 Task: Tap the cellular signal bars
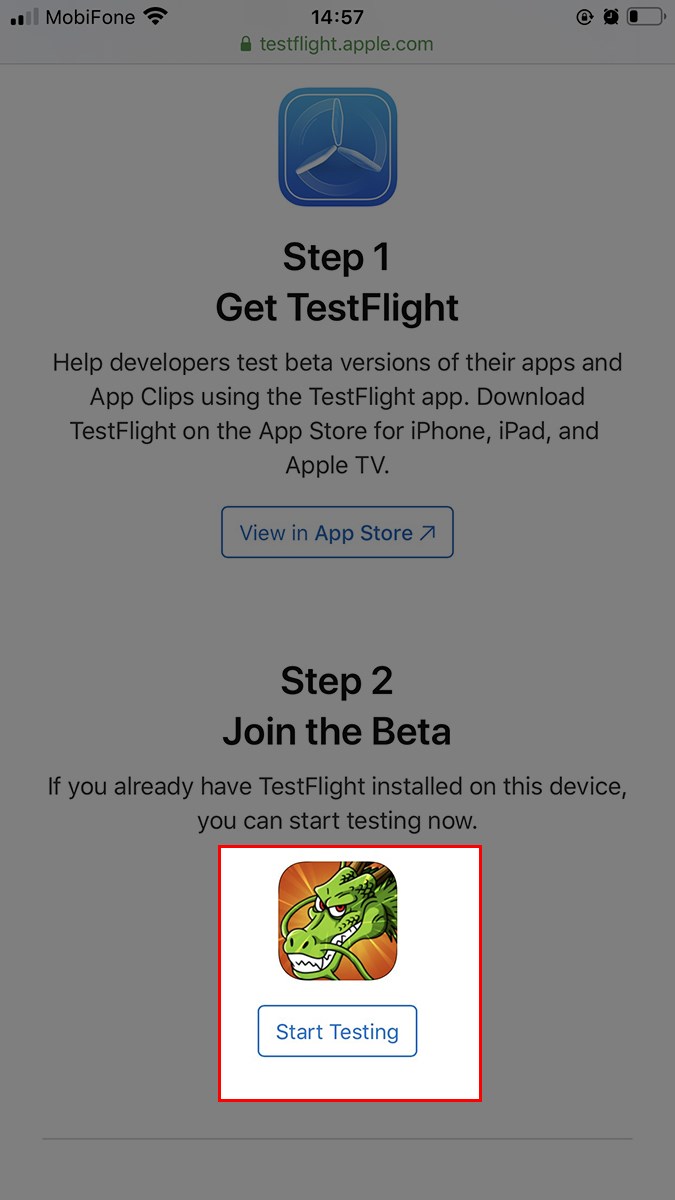pyautogui.click(x=24, y=17)
